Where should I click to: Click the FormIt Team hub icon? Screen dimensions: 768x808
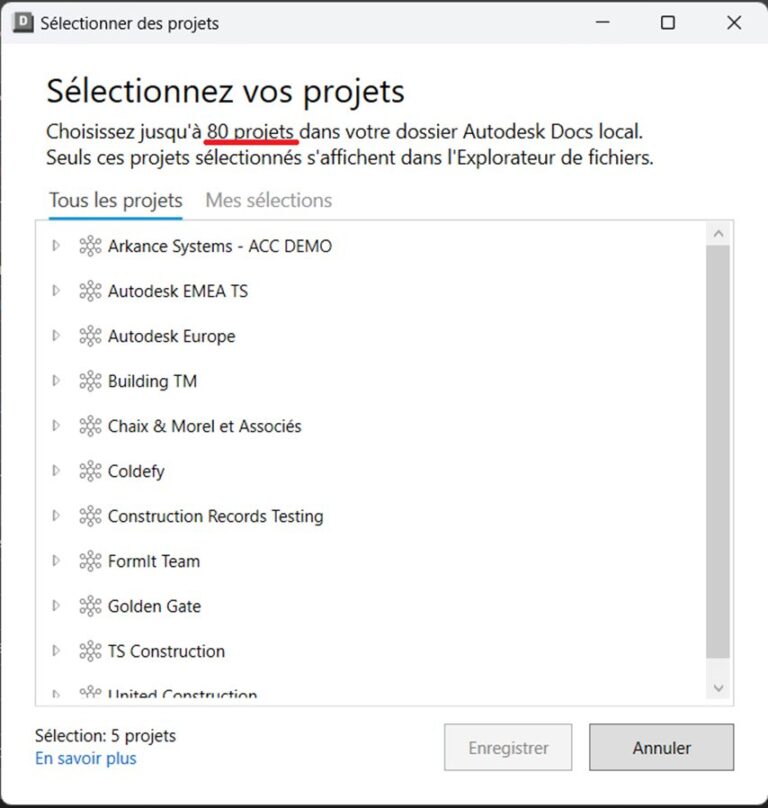(90, 561)
